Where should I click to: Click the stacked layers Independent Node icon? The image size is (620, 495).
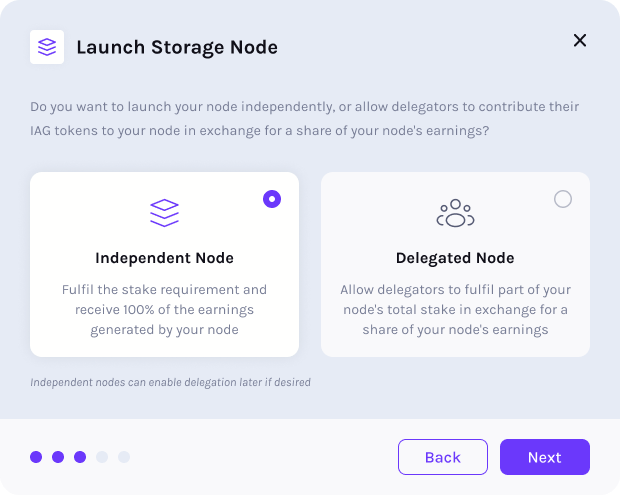[x=164, y=212]
